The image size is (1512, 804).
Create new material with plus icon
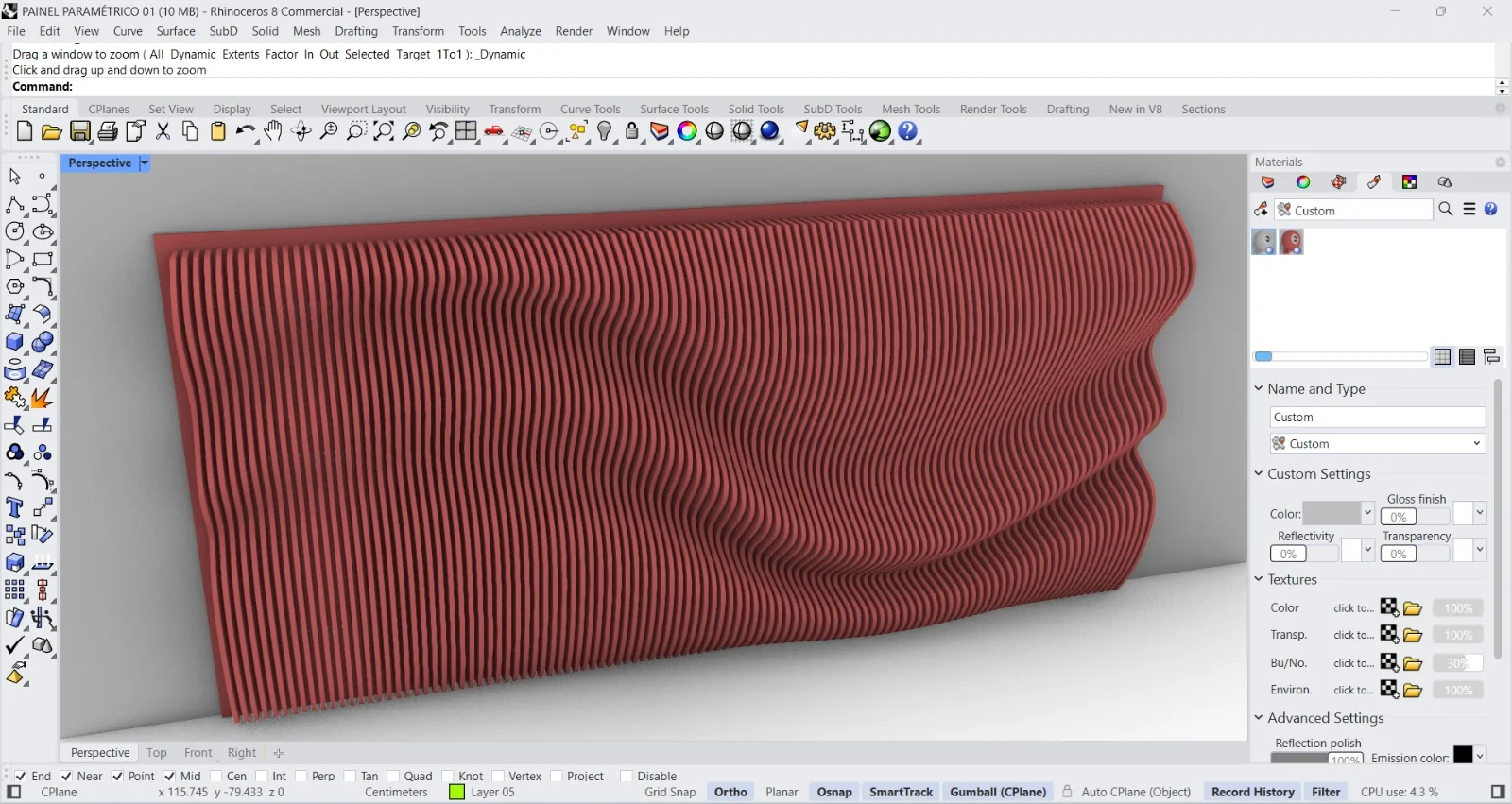click(1261, 210)
